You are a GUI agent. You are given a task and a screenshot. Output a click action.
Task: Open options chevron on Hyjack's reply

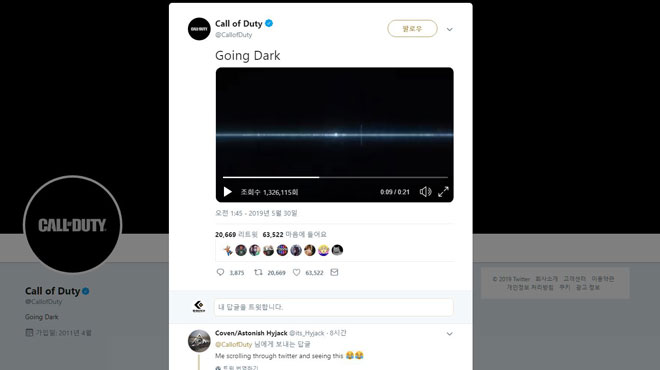tap(450, 334)
